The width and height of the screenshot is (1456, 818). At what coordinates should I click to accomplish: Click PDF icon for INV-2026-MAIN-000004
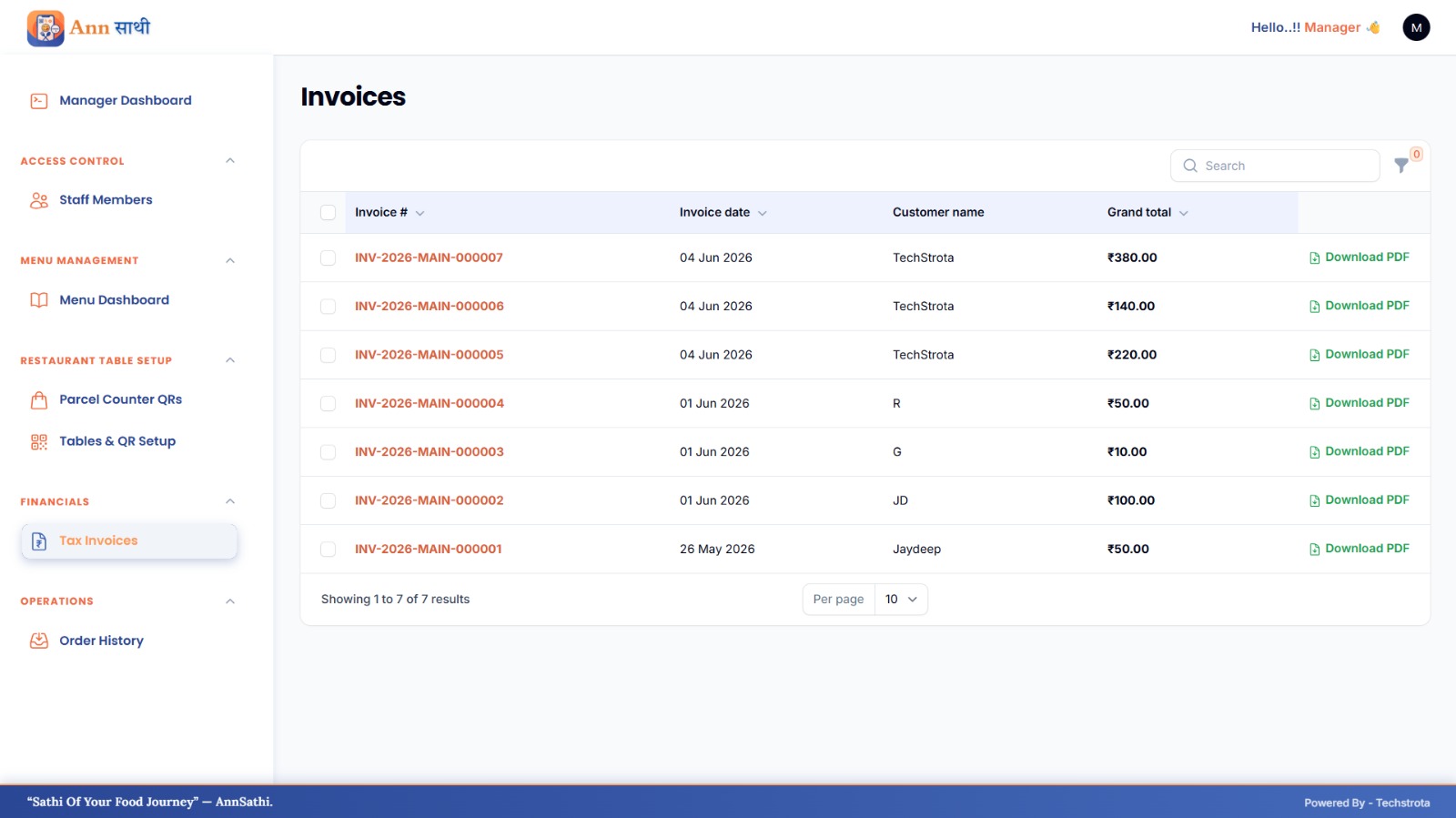(x=1314, y=404)
